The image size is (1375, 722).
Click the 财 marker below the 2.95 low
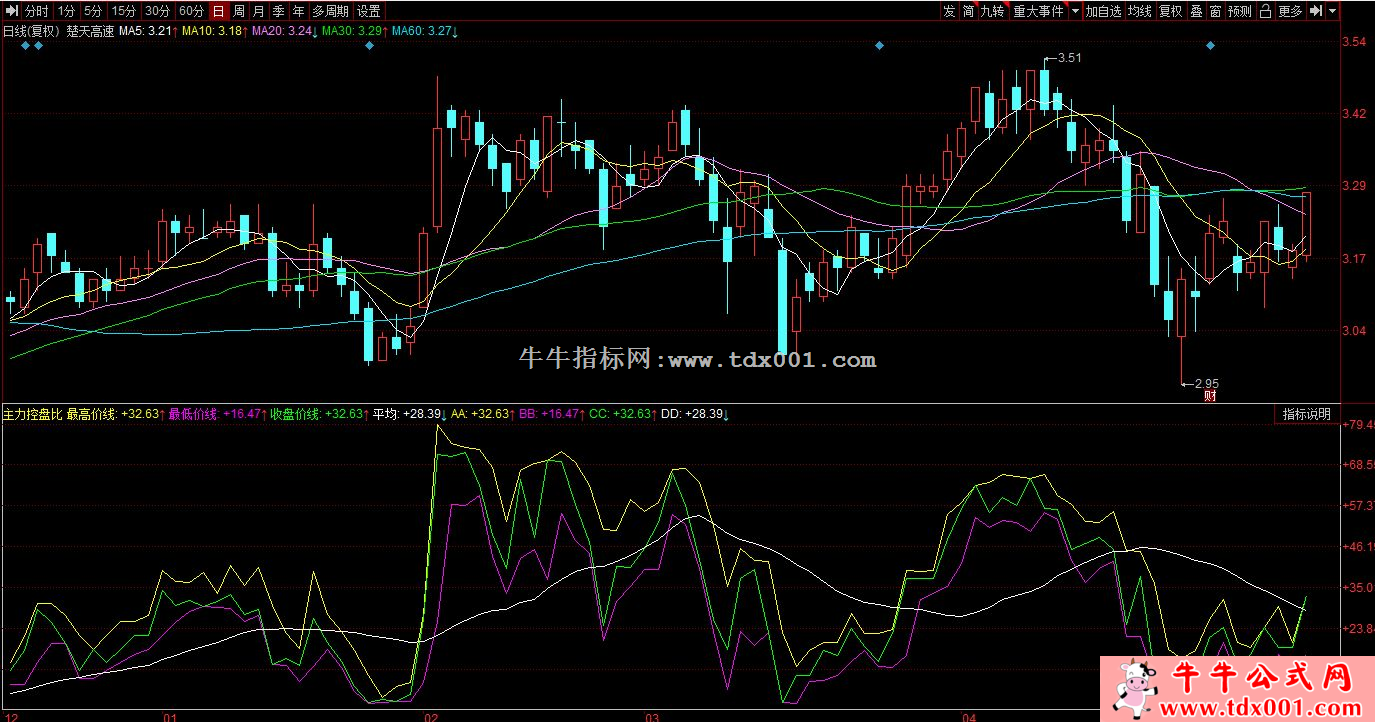point(1210,395)
